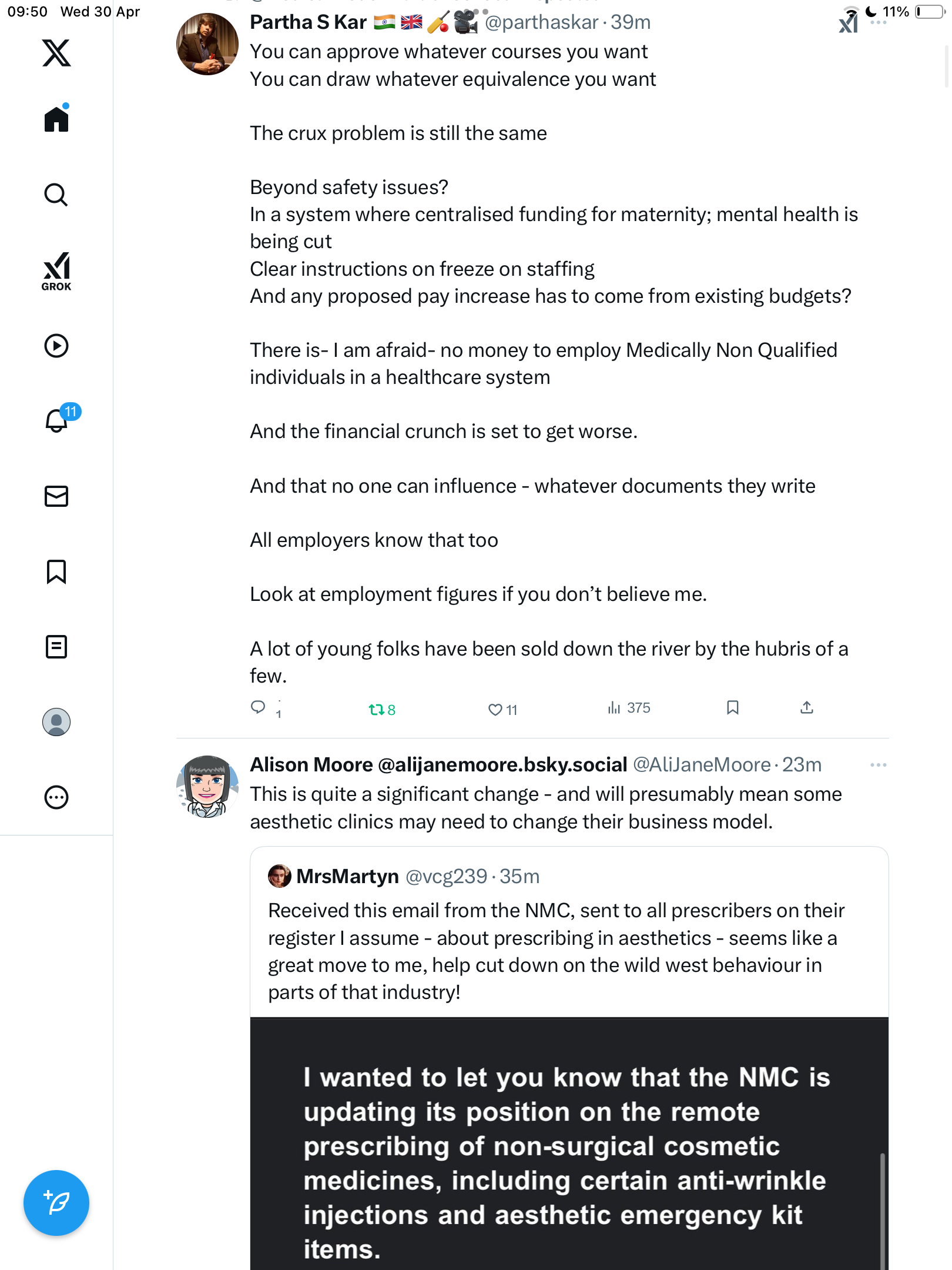The image size is (952, 1270).
Task: Open @vcg239 MrsMartyn quoted post
Action: pos(569,933)
